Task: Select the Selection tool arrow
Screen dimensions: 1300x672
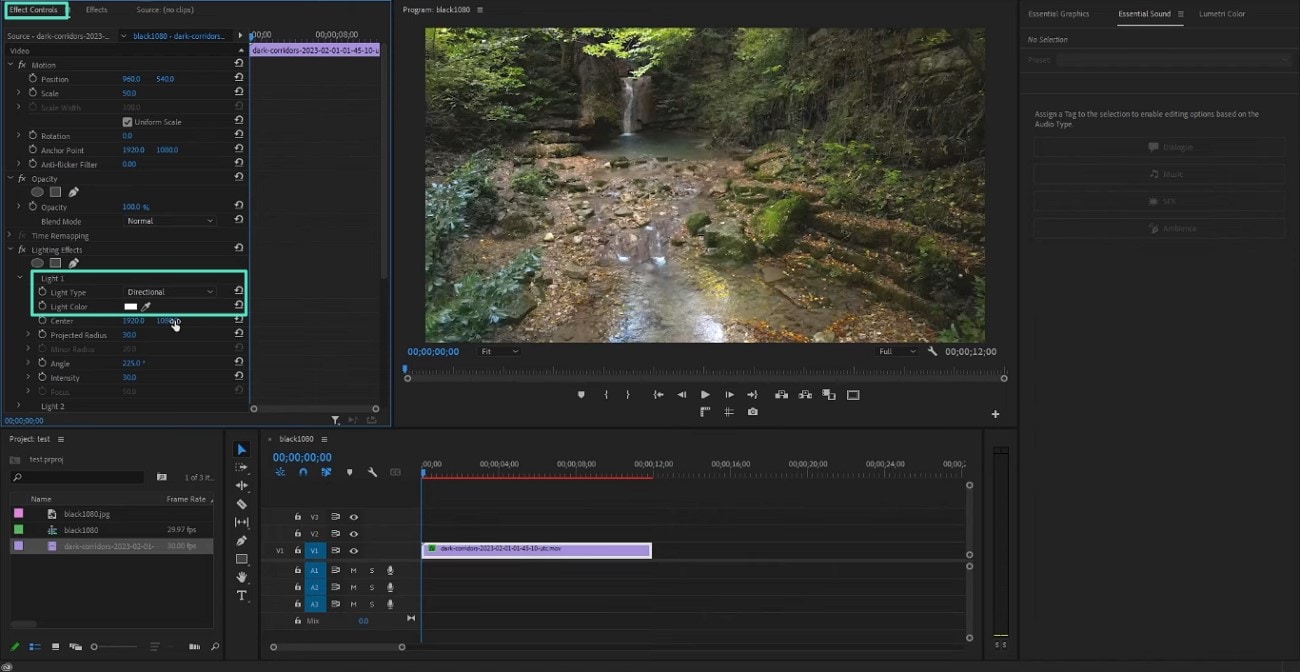Action: [241, 449]
